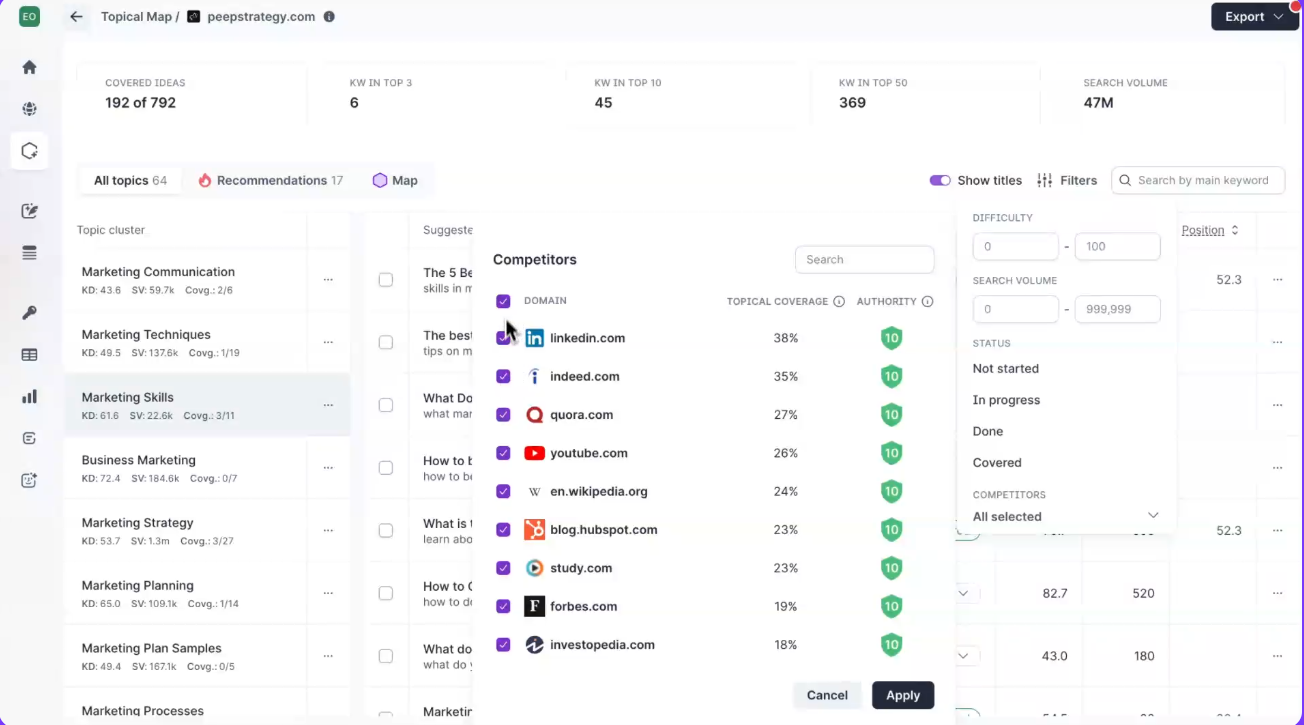This screenshot has height=725, width=1304.
Task: Click the back arrow next to Topical Map
Action: [x=76, y=16]
